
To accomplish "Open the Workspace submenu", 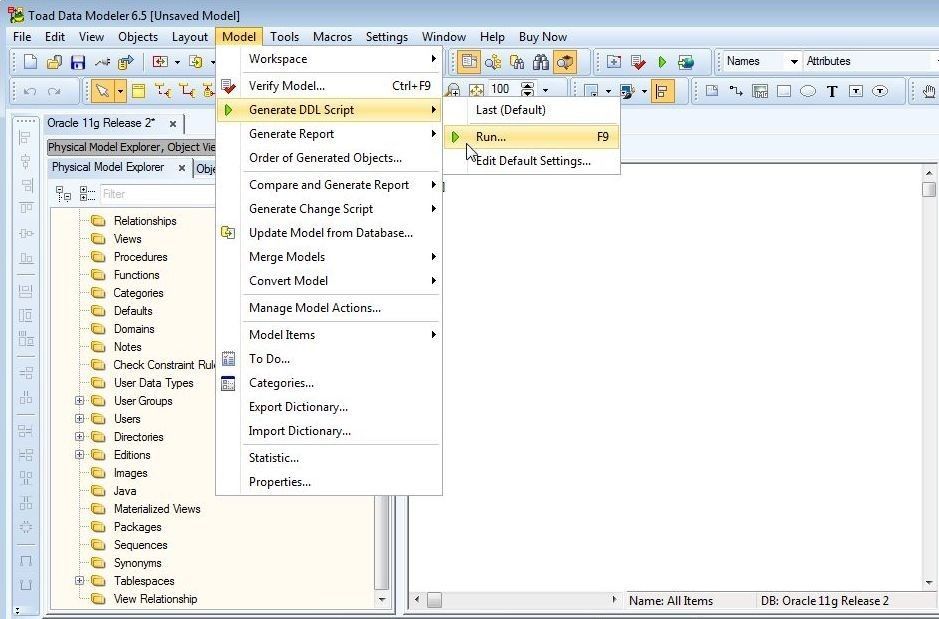I will 329,59.
